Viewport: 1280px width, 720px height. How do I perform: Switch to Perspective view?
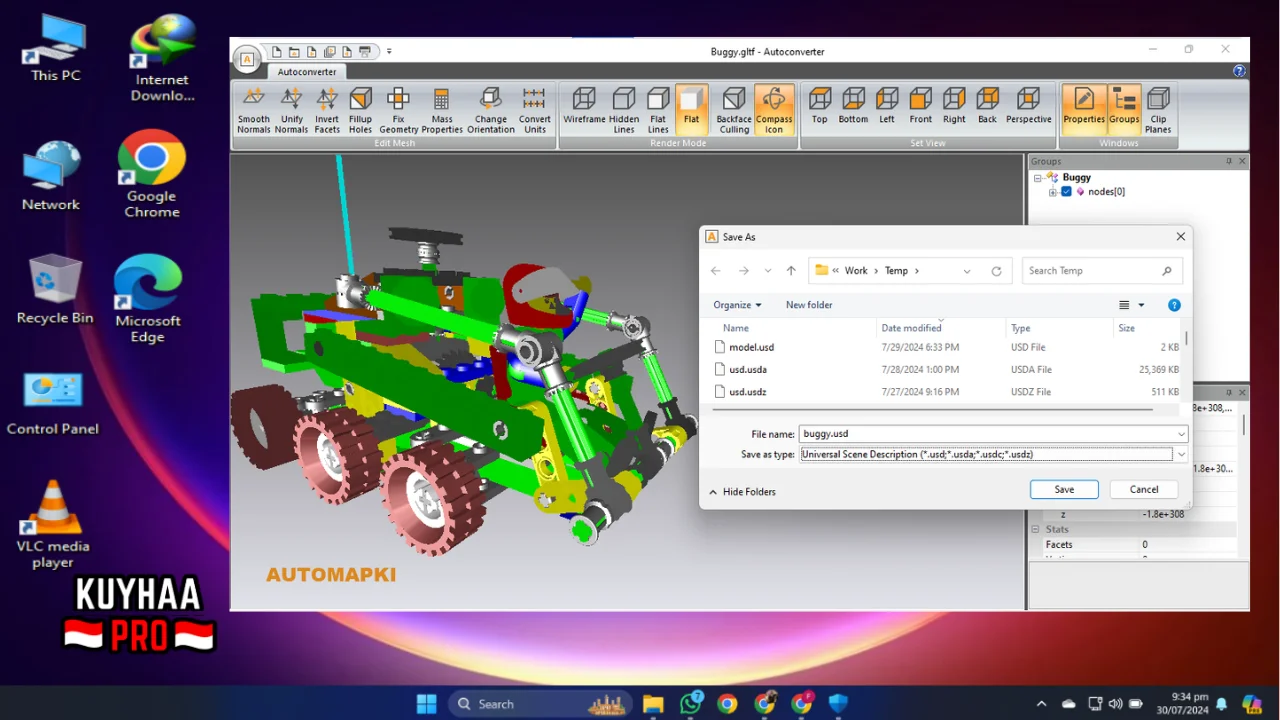[1029, 108]
